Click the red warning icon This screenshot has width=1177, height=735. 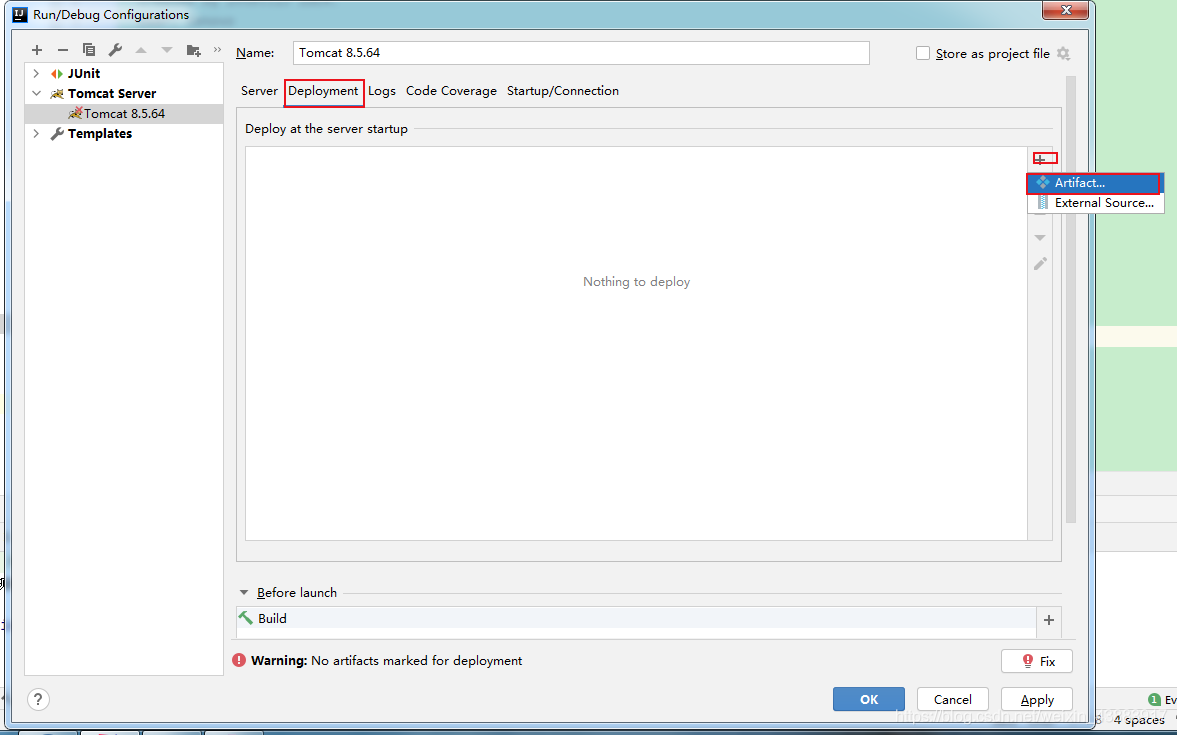point(239,660)
